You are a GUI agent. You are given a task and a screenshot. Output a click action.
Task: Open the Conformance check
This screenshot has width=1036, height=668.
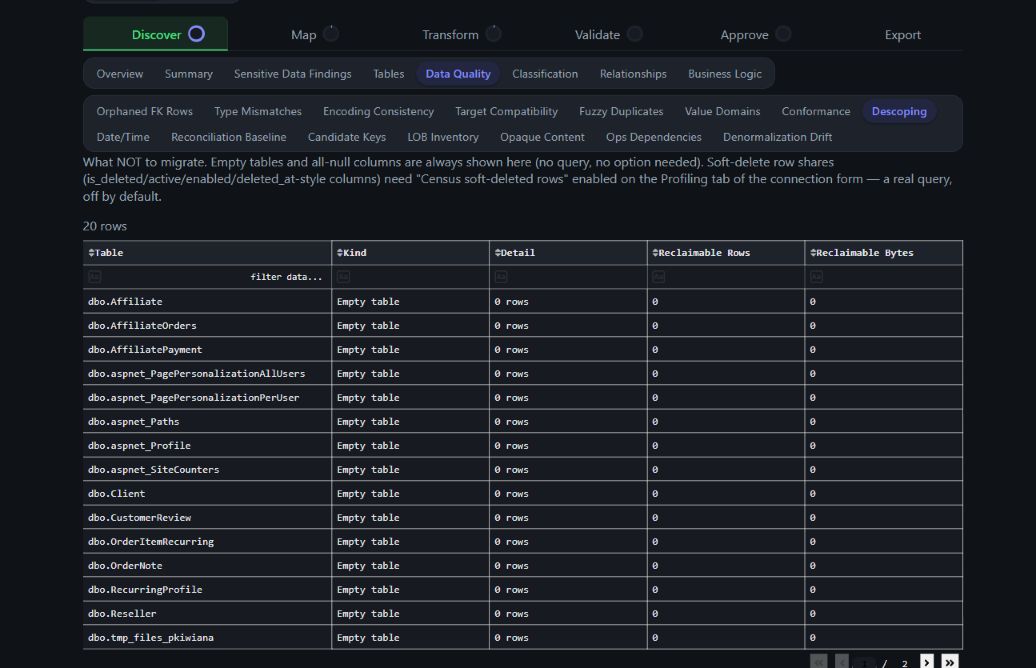point(815,112)
